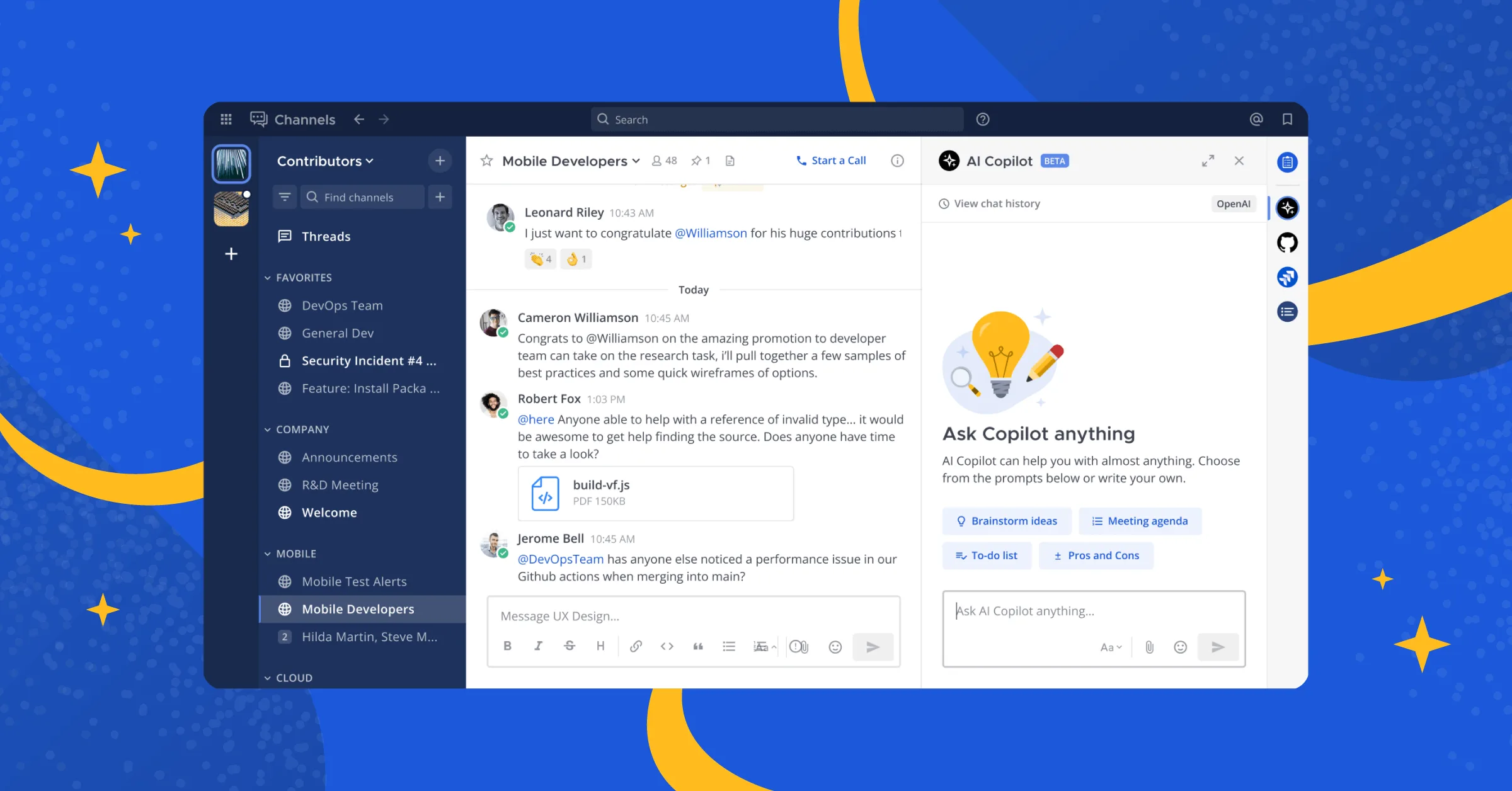Open the product switcher grid icon
This screenshot has height=791, width=1512.
(x=226, y=119)
